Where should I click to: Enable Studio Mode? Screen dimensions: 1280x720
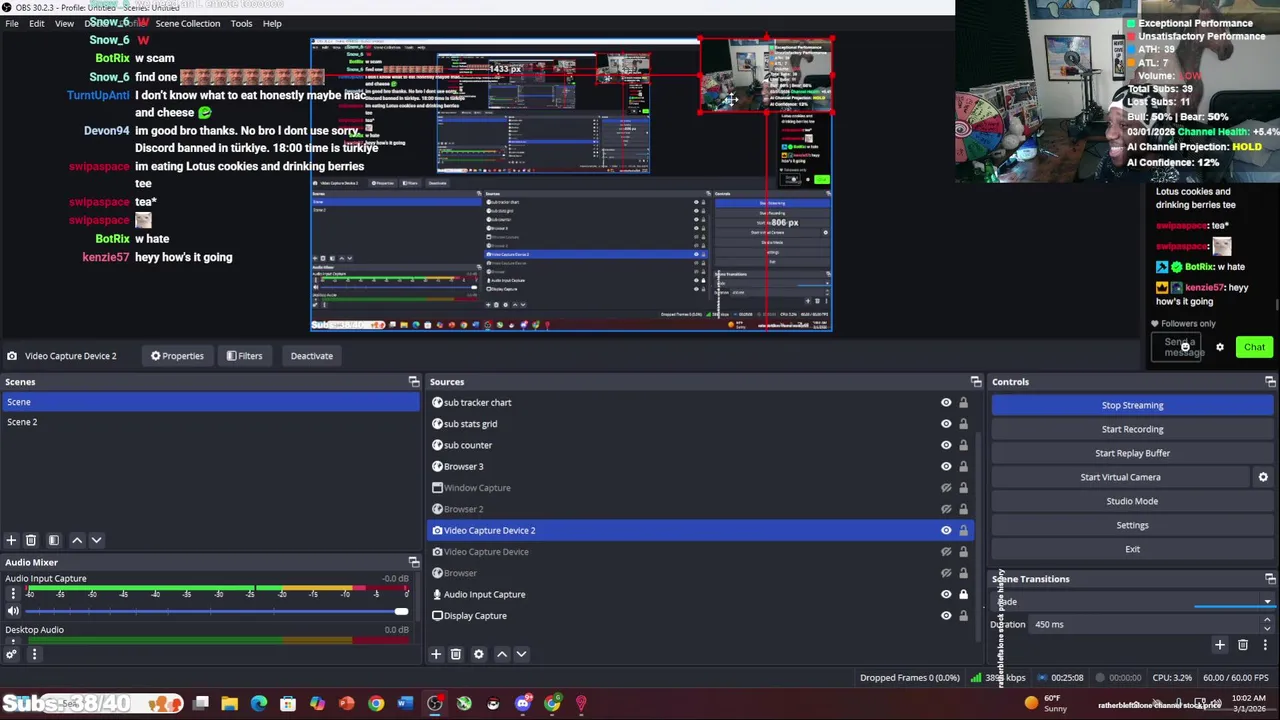point(1132,501)
